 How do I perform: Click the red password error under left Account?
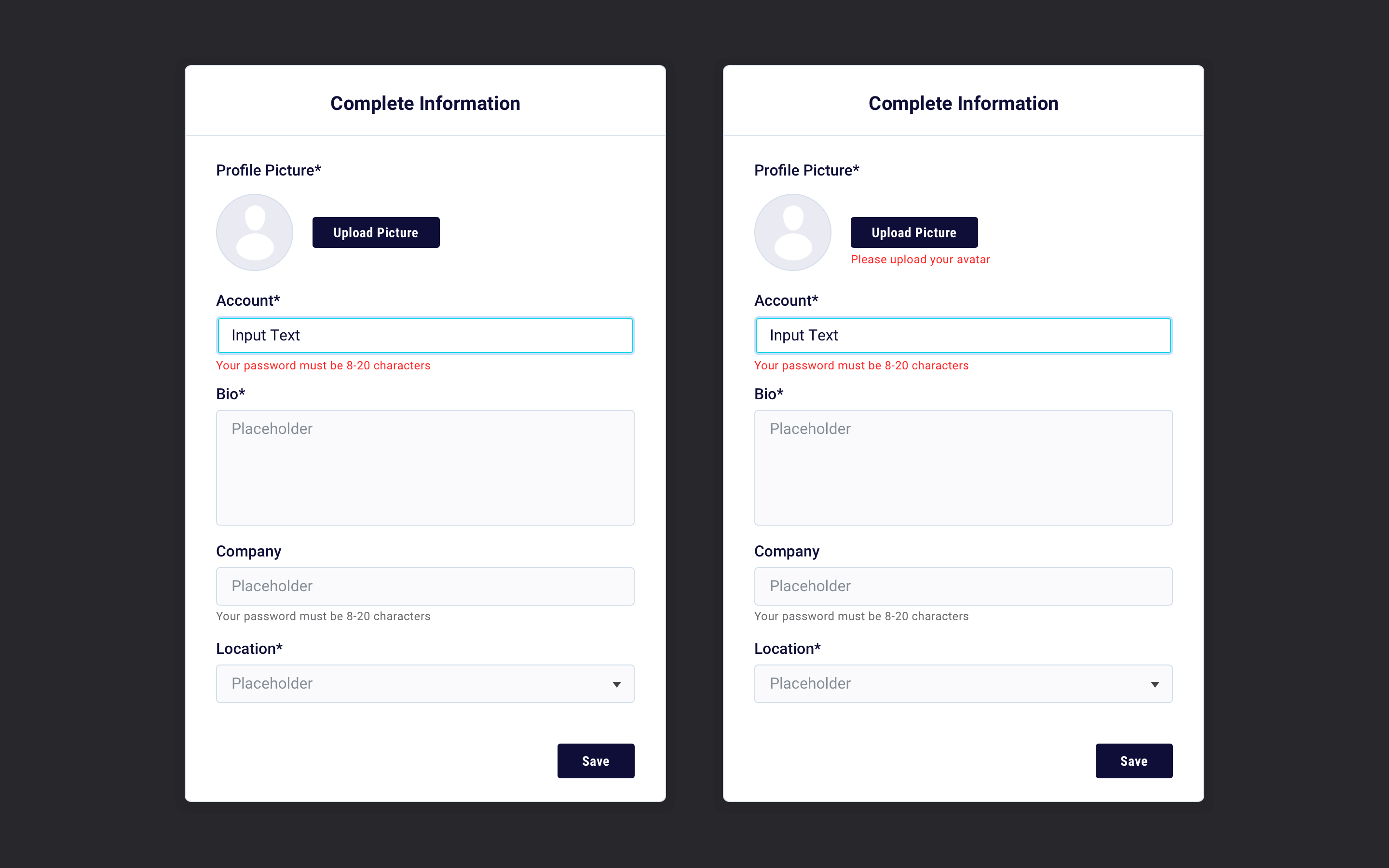(x=323, y=366)
